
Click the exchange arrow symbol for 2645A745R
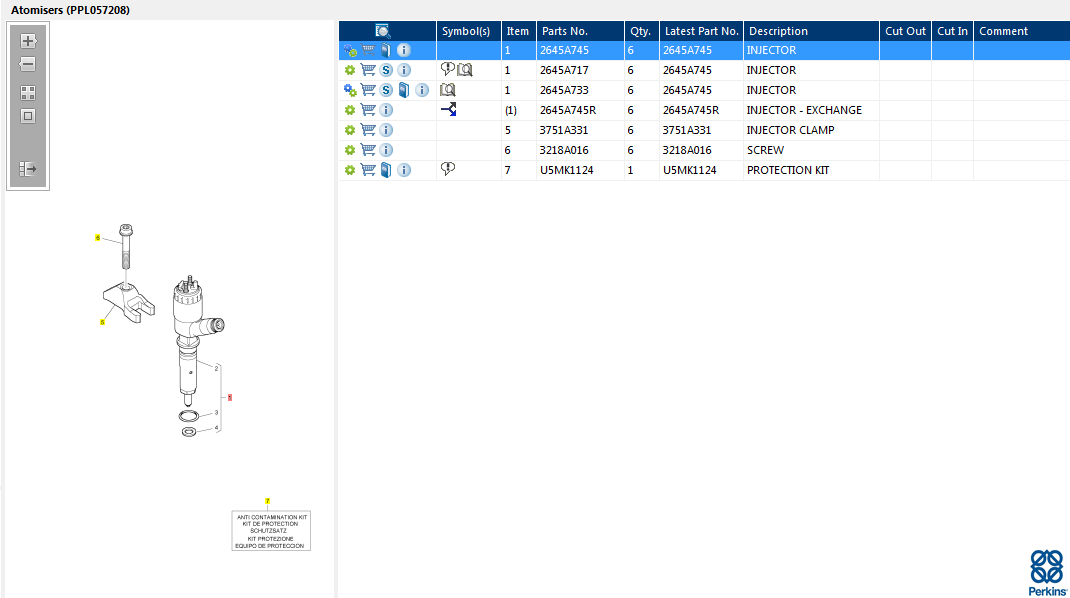click(448, 109)
